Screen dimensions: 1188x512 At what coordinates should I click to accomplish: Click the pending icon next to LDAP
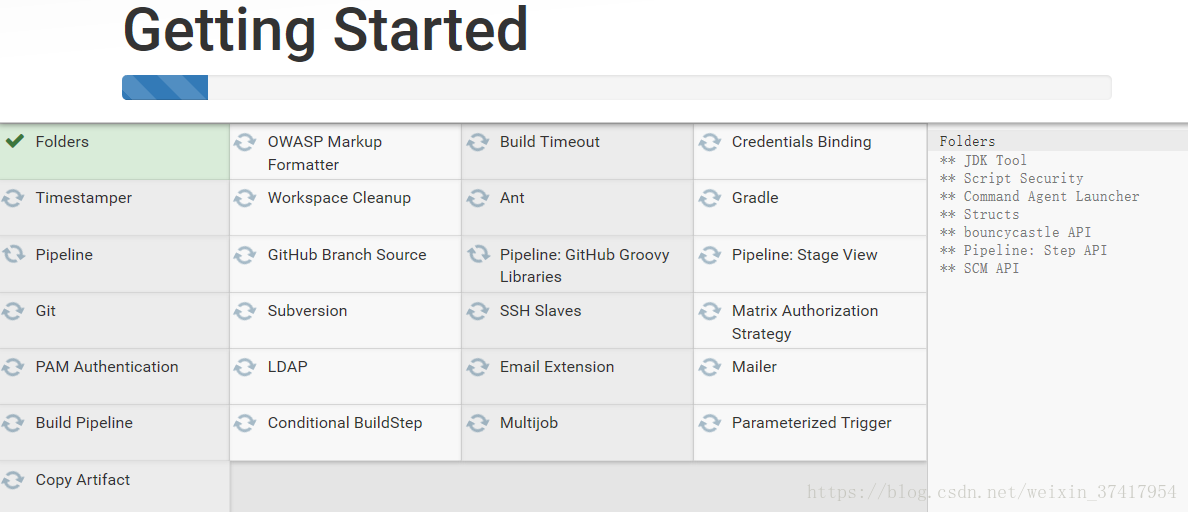point(244,367)
